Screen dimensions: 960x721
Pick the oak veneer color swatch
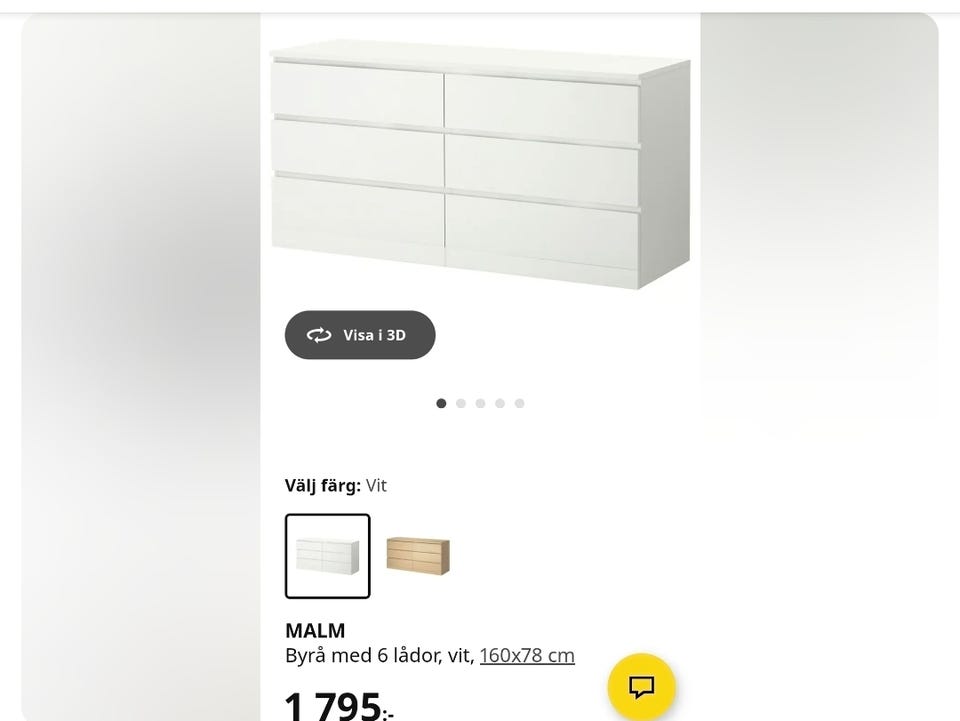coord(418,555)
